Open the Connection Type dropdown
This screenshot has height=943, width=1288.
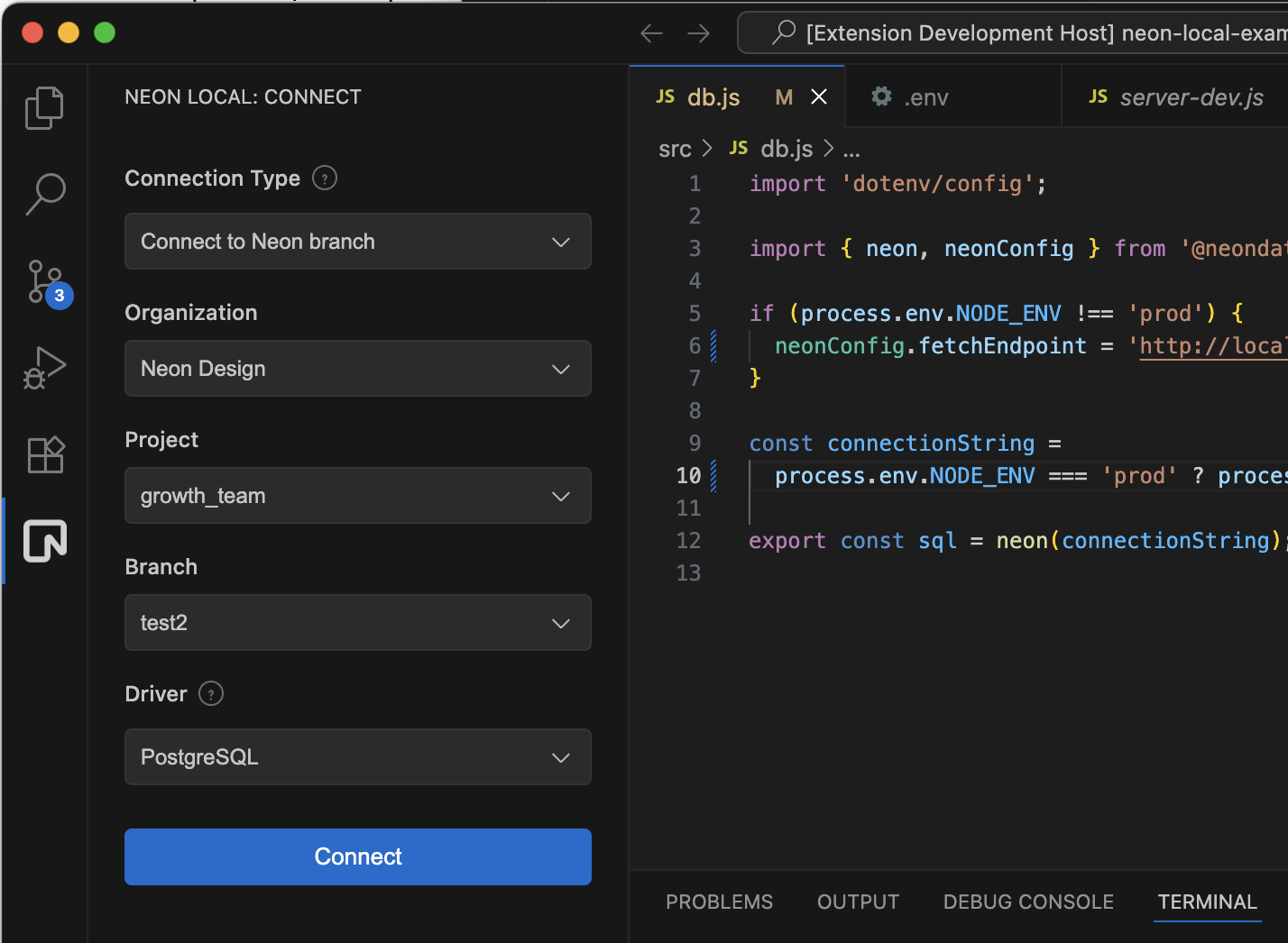[358, 242]
